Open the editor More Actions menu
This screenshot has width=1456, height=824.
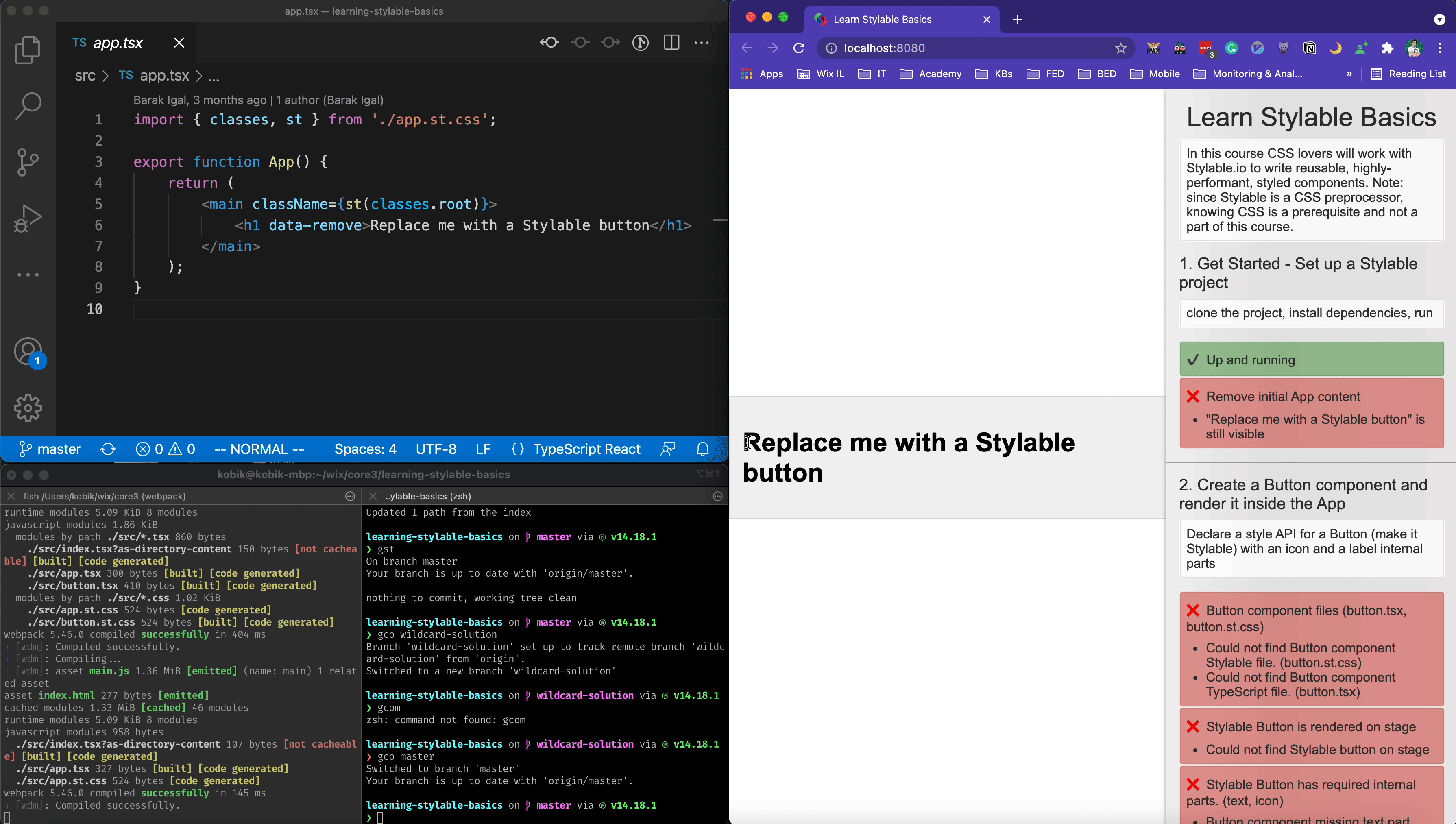(702, 42)
